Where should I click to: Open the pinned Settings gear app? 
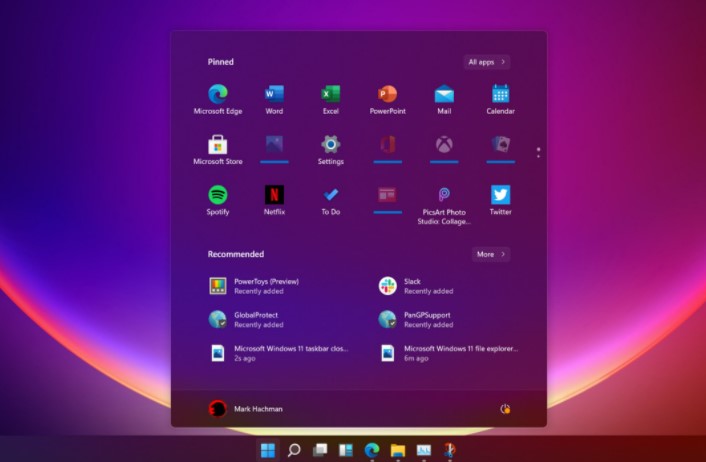(x=331, y=150)
